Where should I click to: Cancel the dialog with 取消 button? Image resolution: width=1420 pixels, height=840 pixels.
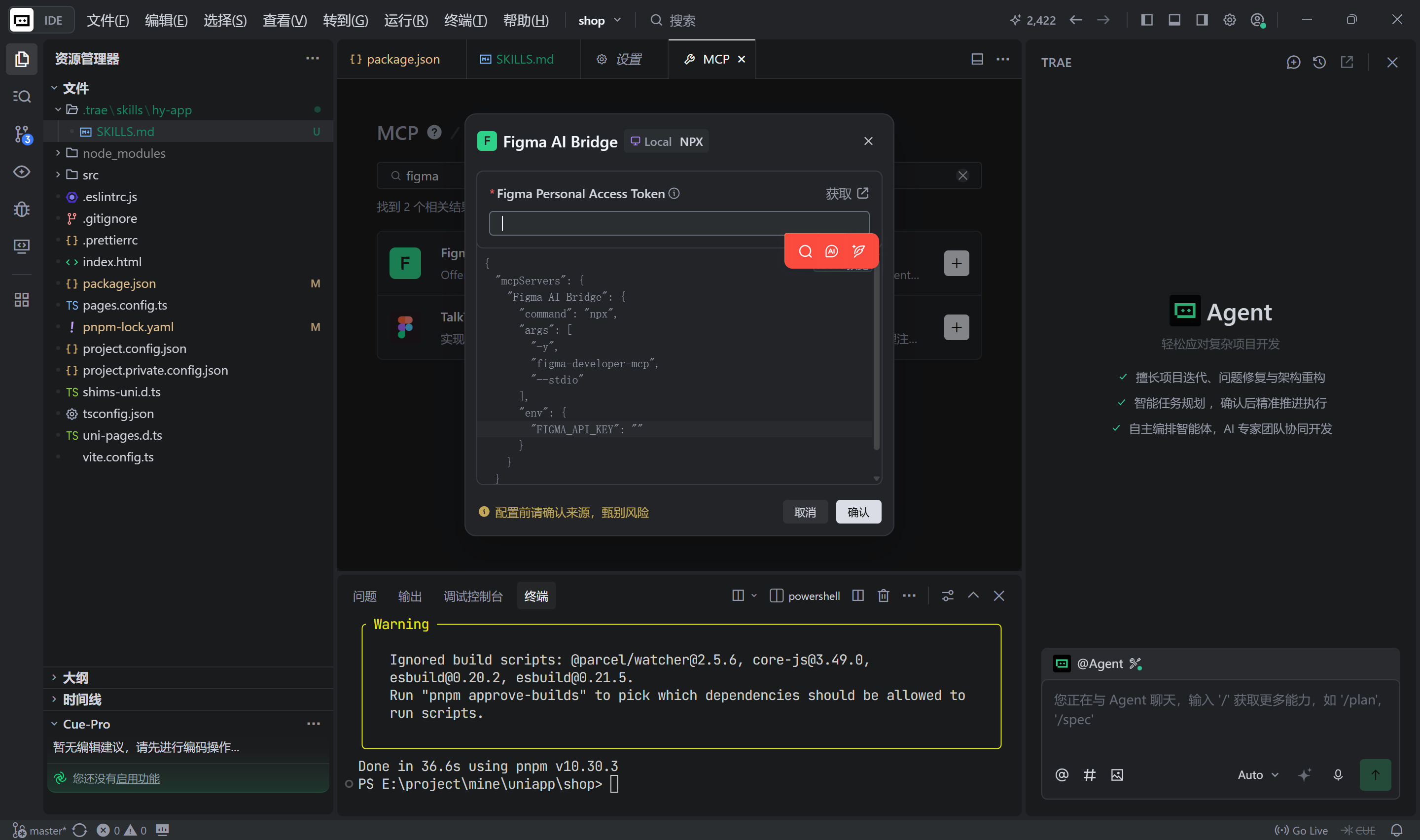pos(805,512)
